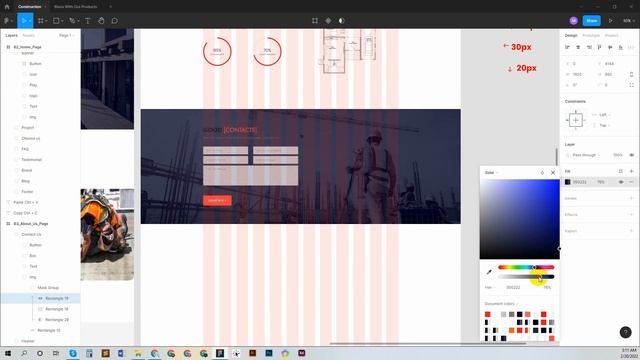The image size is (640, 360).
Task: Open the Solid fill type dropdown
Action: click(491, 173)
